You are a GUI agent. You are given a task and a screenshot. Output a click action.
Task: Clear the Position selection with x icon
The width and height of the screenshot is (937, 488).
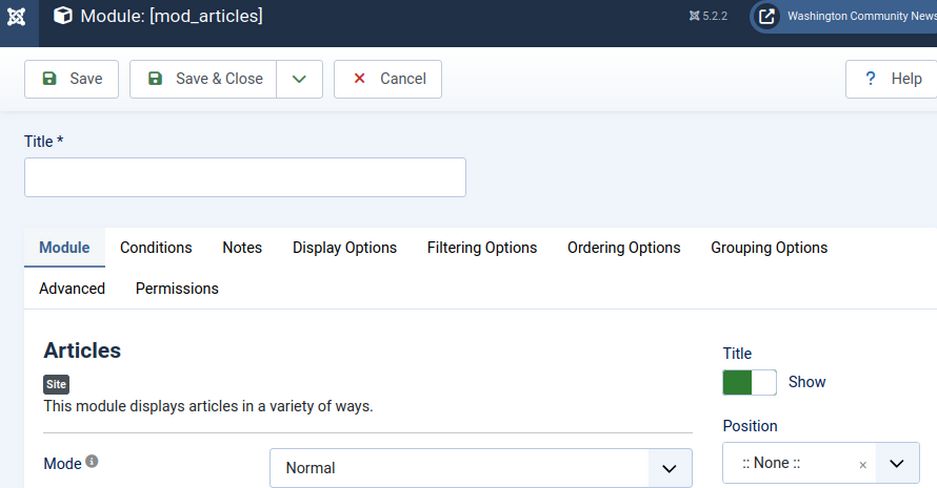[x=863, y=465]
